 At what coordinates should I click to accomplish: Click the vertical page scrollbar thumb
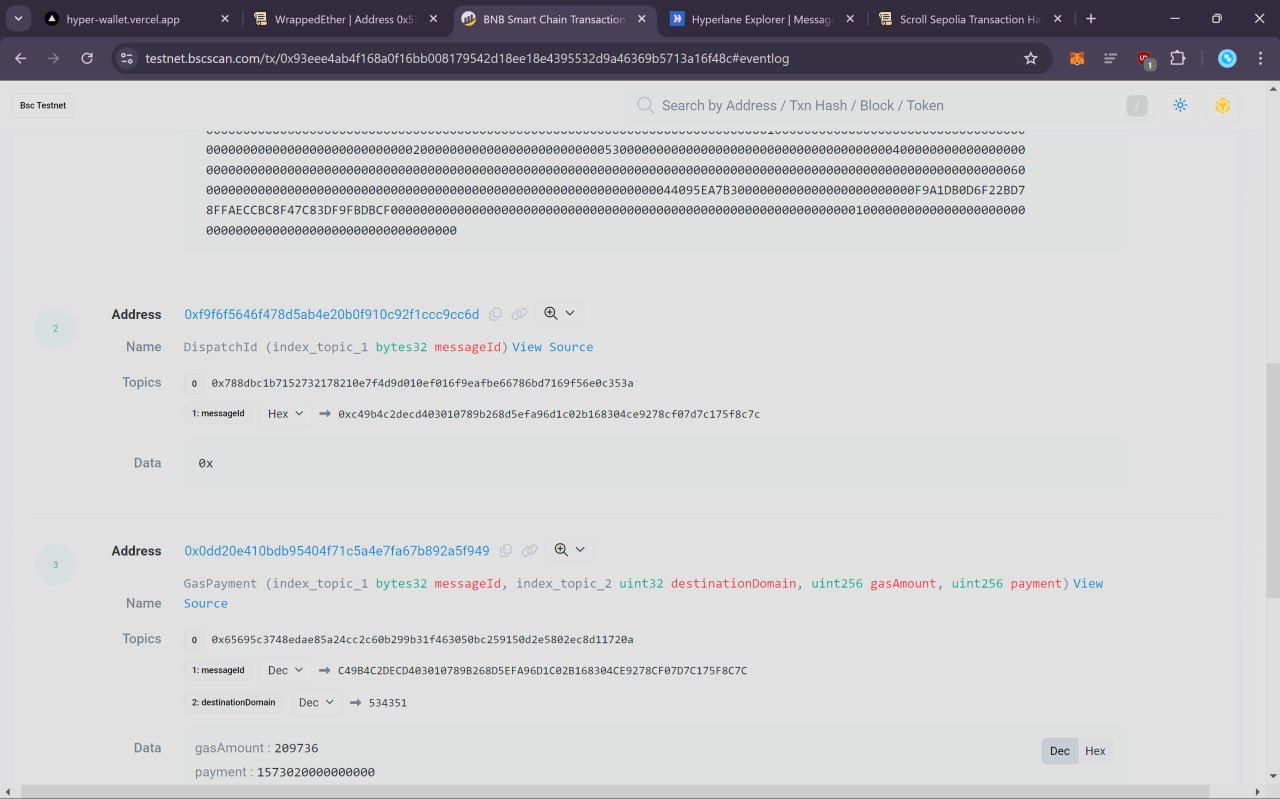(x=1273, y=480)
